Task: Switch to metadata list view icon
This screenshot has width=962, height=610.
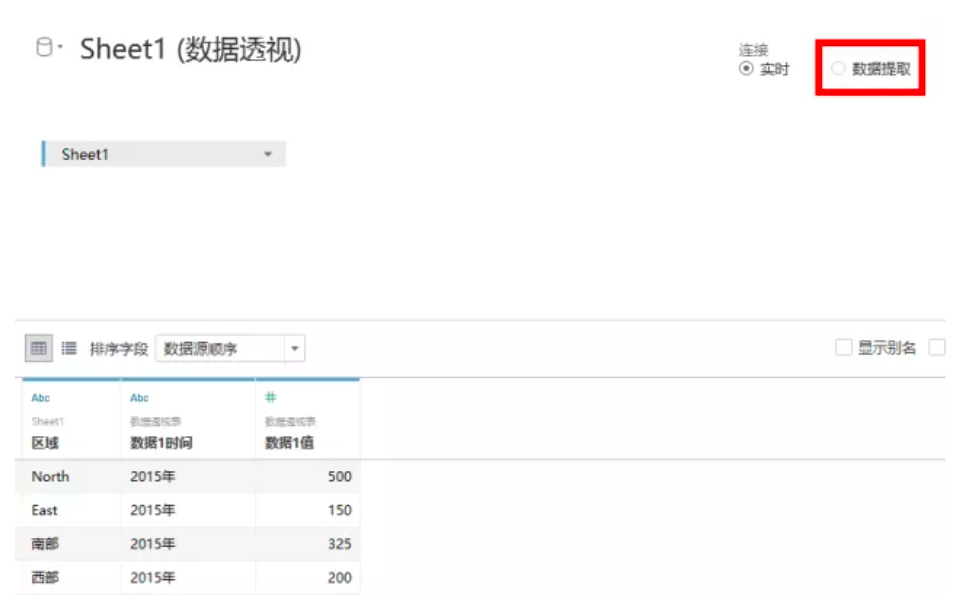Action: tap(69, 349)
